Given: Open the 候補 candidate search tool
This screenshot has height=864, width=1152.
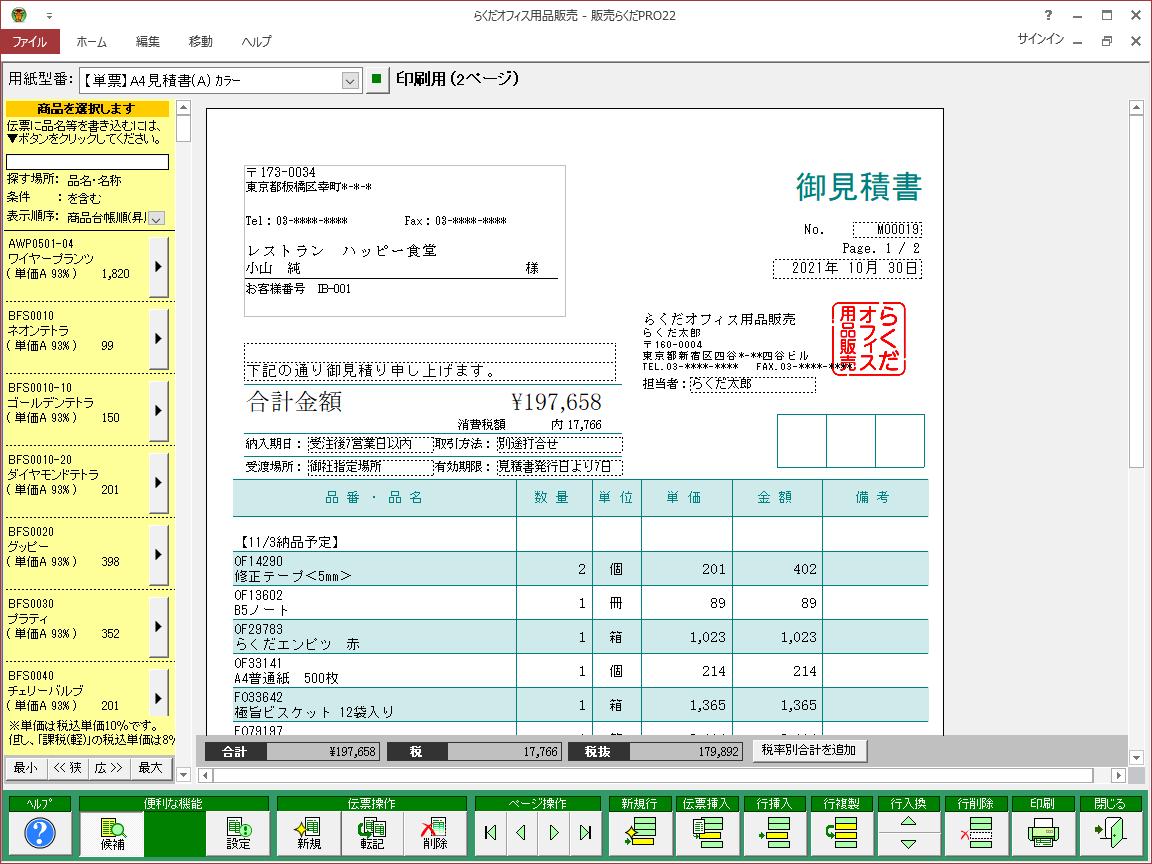Looking at the screenshot, I should (112, 832).
